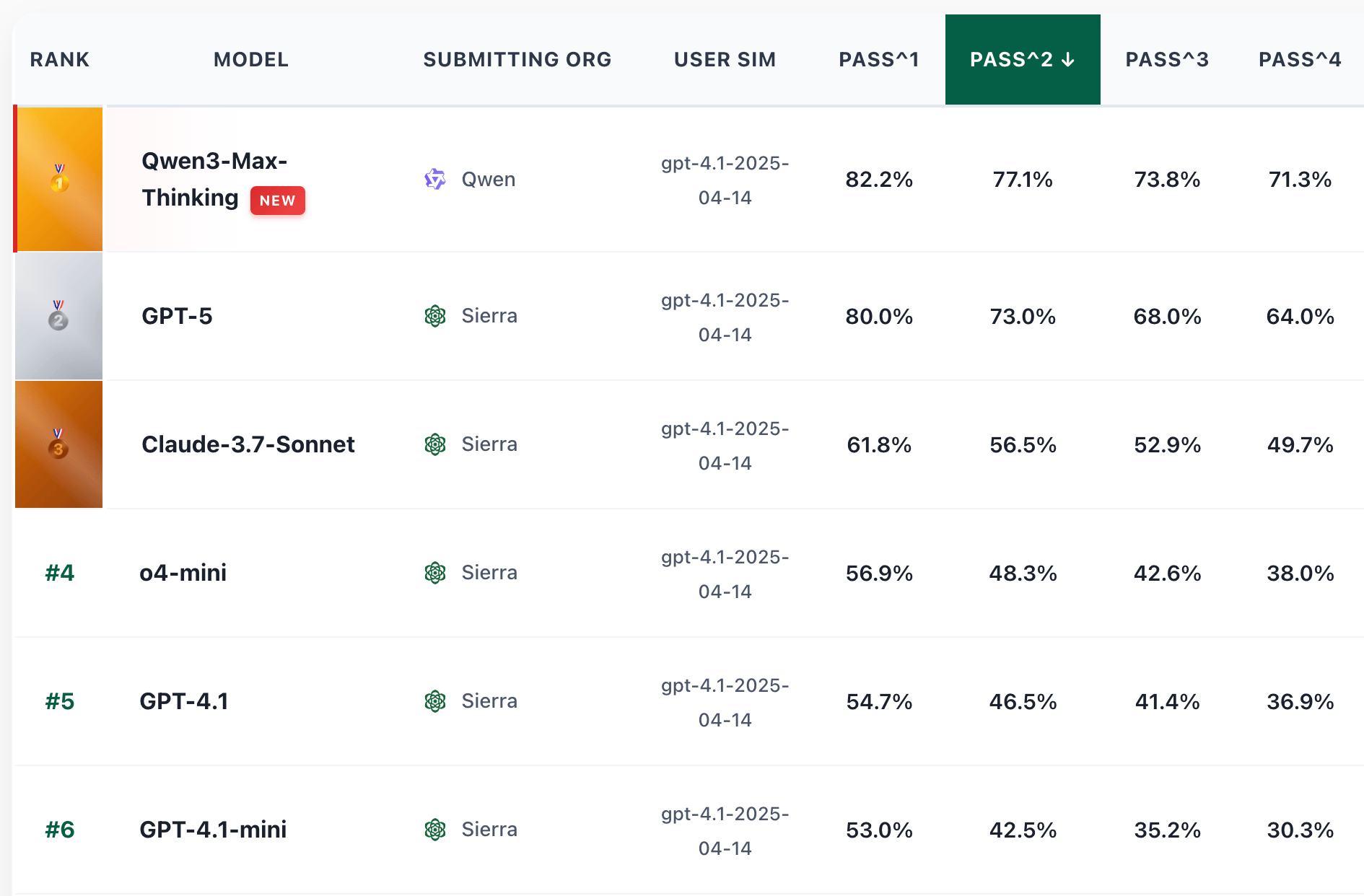The height and width of the screenshot is (896, 1364).
Task: Click the Qwen organization logo icon
Action: [x=434, y=179]
